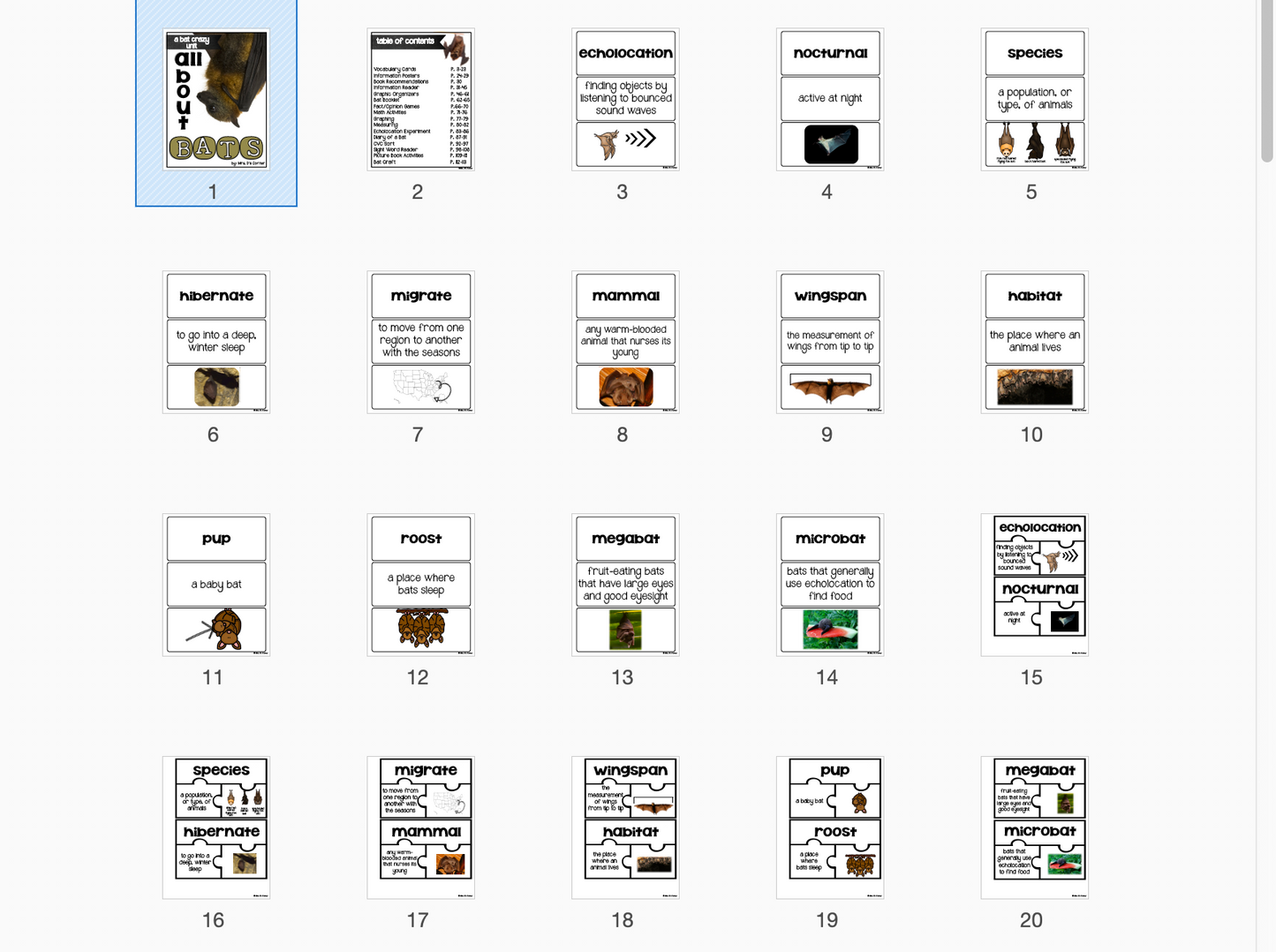
Task: Select the echolocation vocabulary card on page 3
Action: coord(625,100)
